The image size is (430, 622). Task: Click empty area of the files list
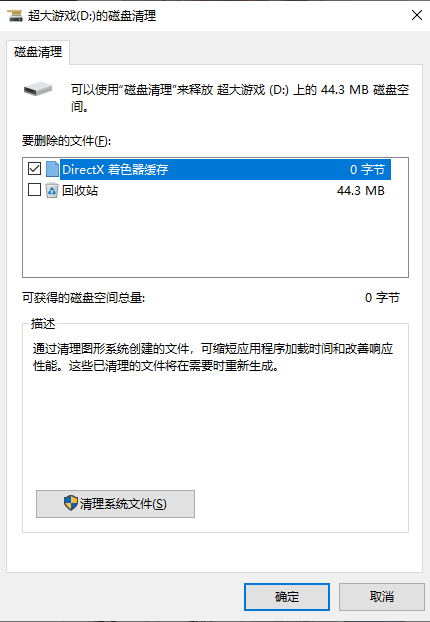point(215,238)
